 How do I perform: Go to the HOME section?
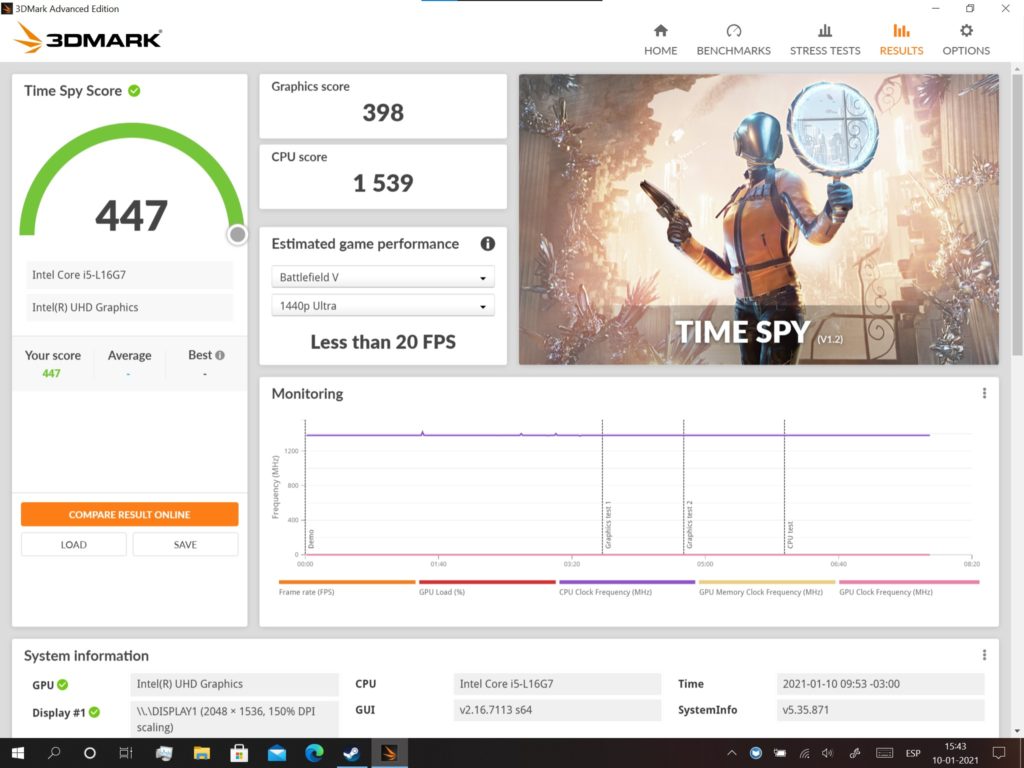point(660,39)
